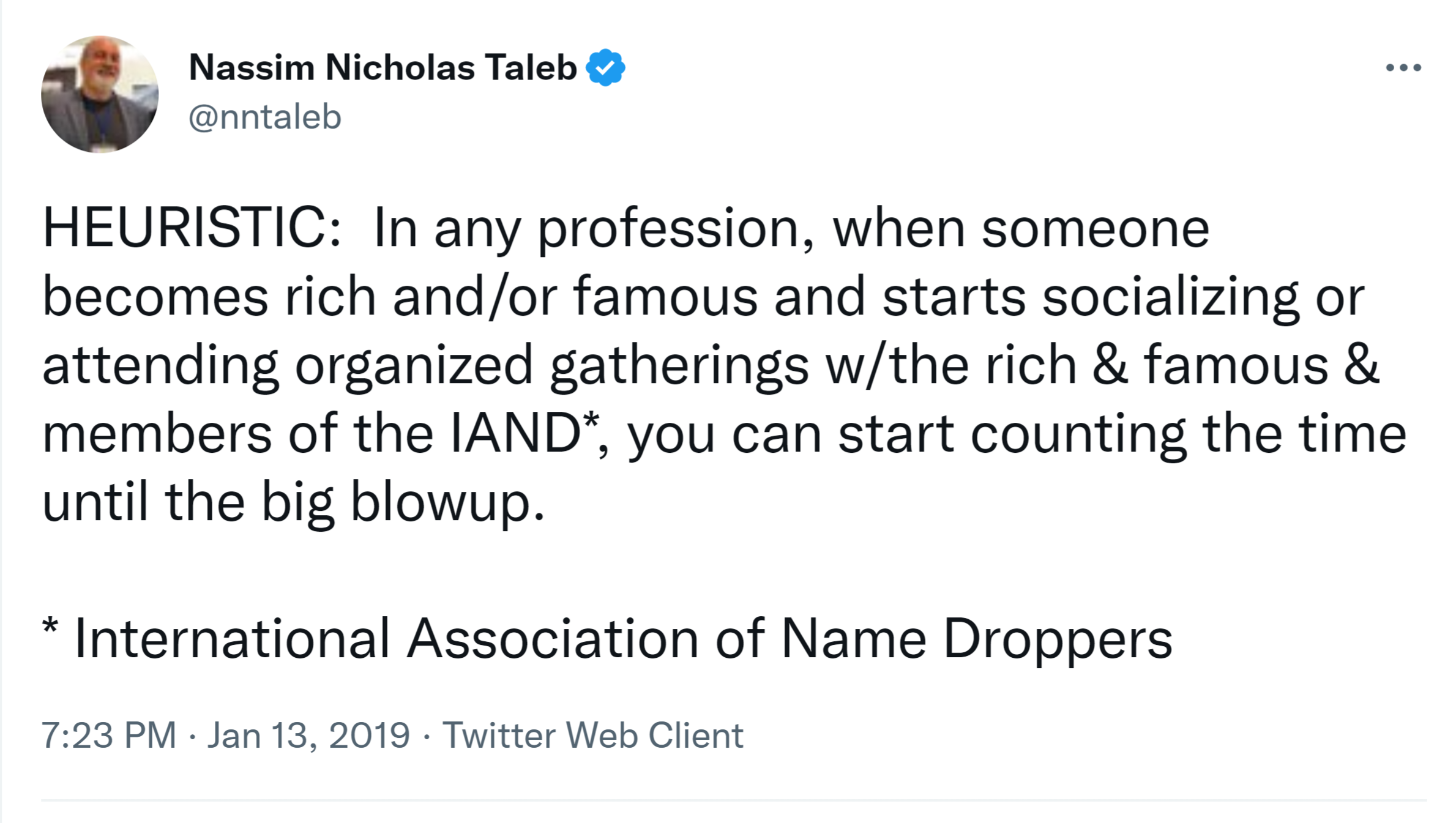The width and height of the screenshot is (1456, 823).
Task: Open the three-dot more options menu
Action: [x=1403, y=67]
